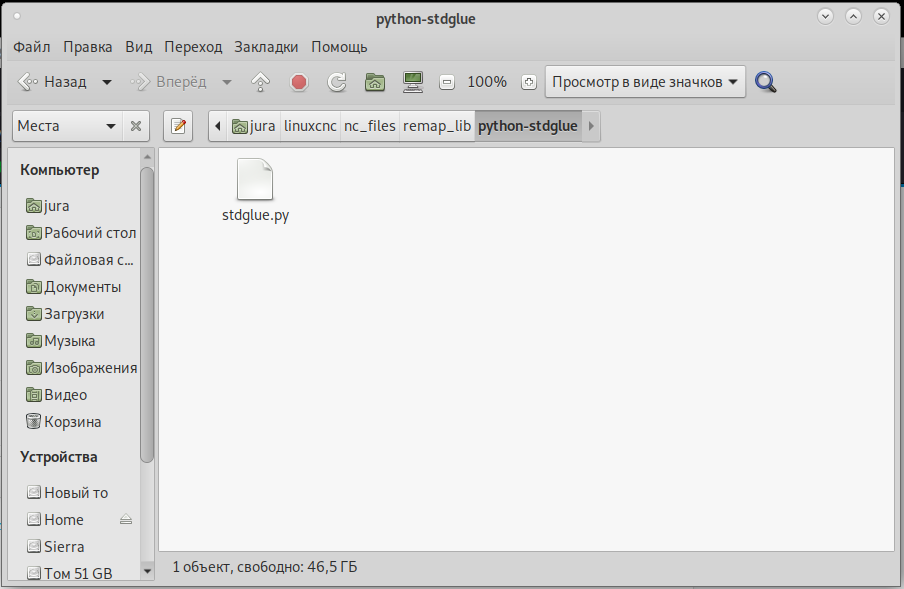This screenshot has width=904, height=589.
Task: Minimize the python-stdglue window
Action: point(825,16)
